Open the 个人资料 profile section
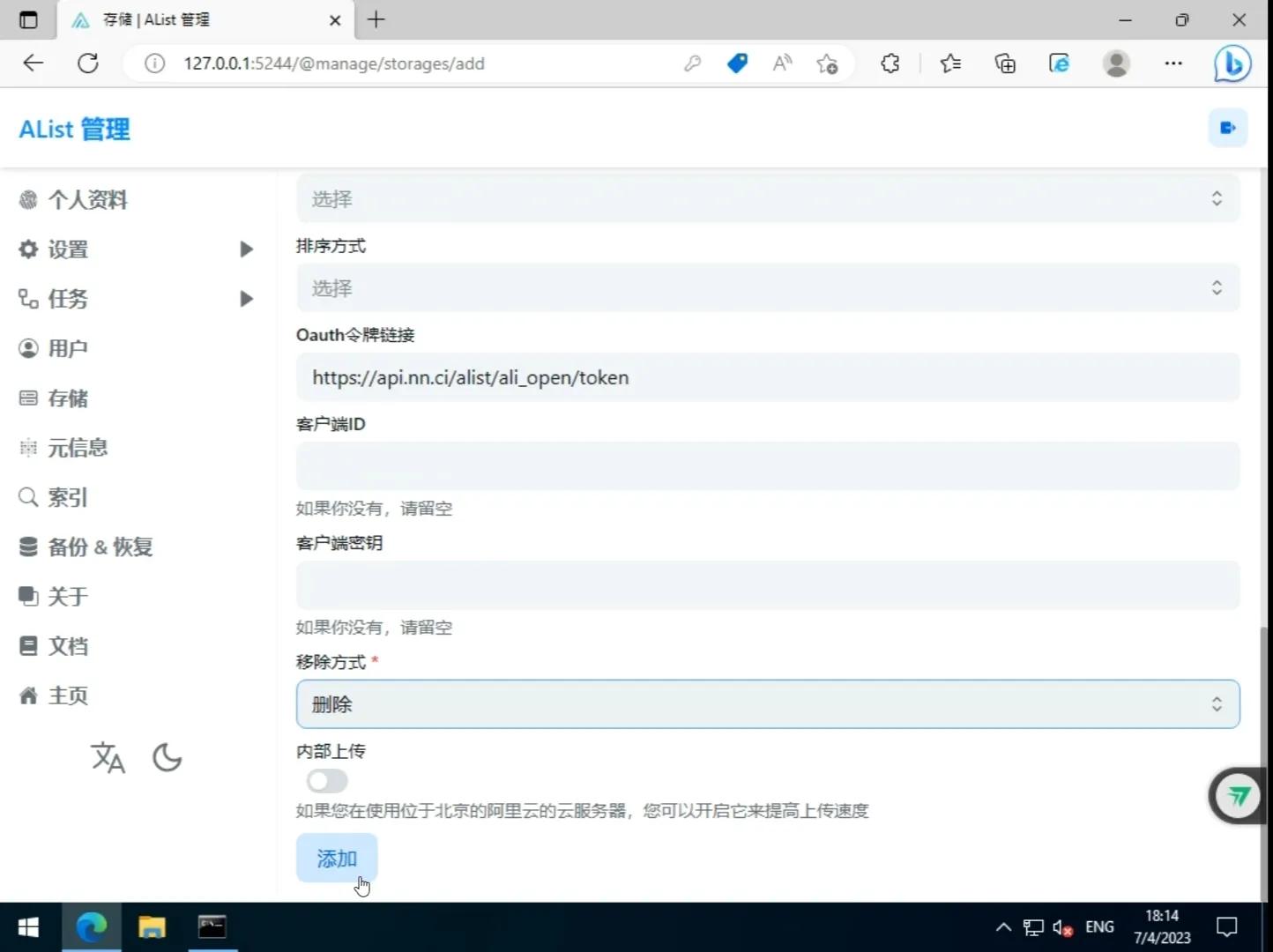The image size is (1273, 952). click(x=87, y=199)
